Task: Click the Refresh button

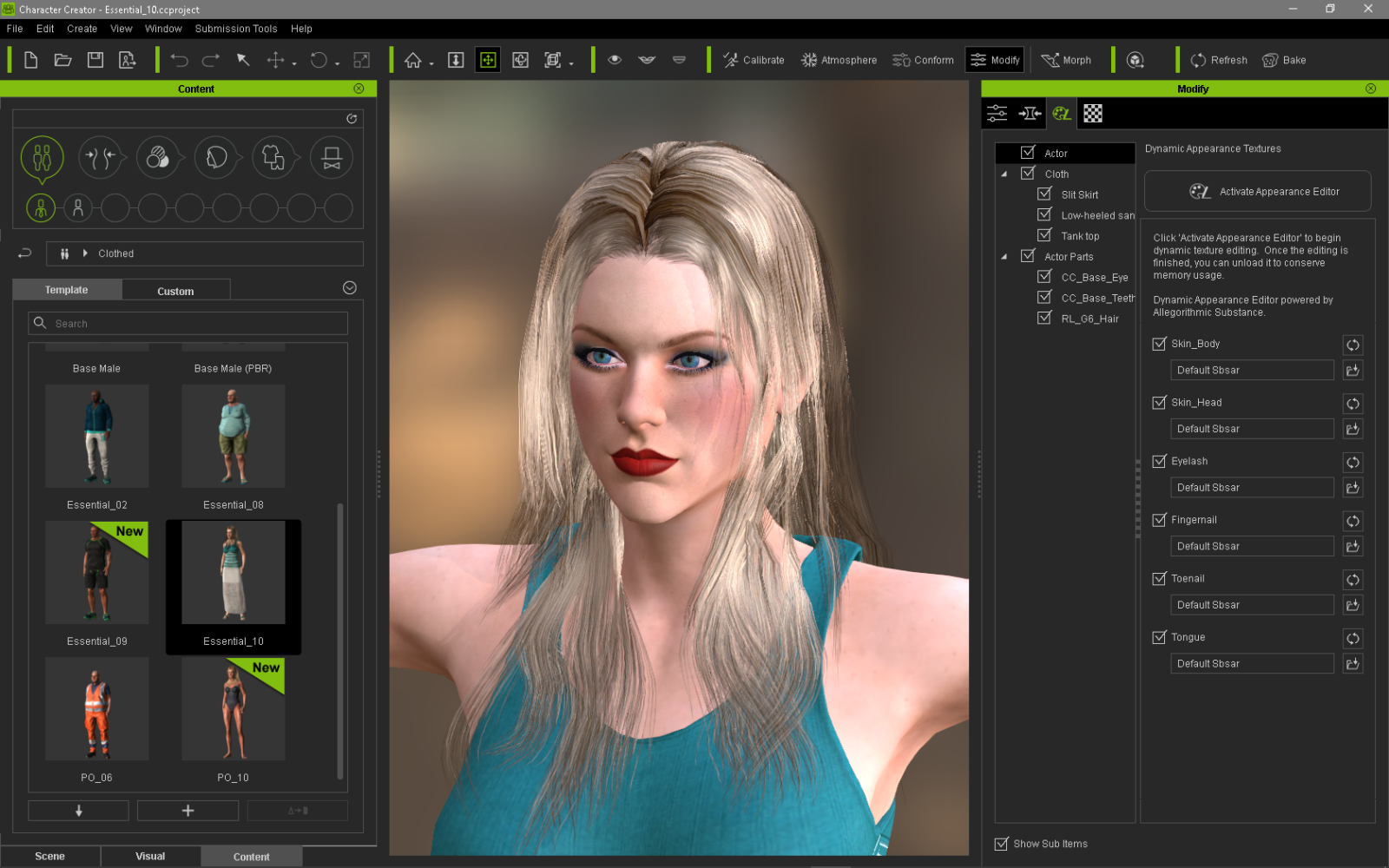Action: coord(1219,60)
